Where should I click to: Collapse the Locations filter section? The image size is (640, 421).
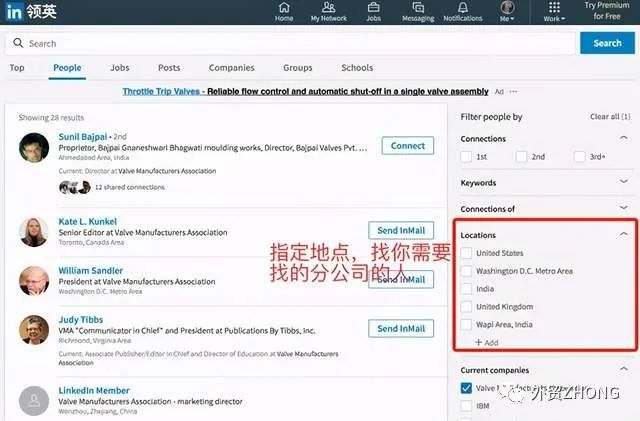coord(624,234)
